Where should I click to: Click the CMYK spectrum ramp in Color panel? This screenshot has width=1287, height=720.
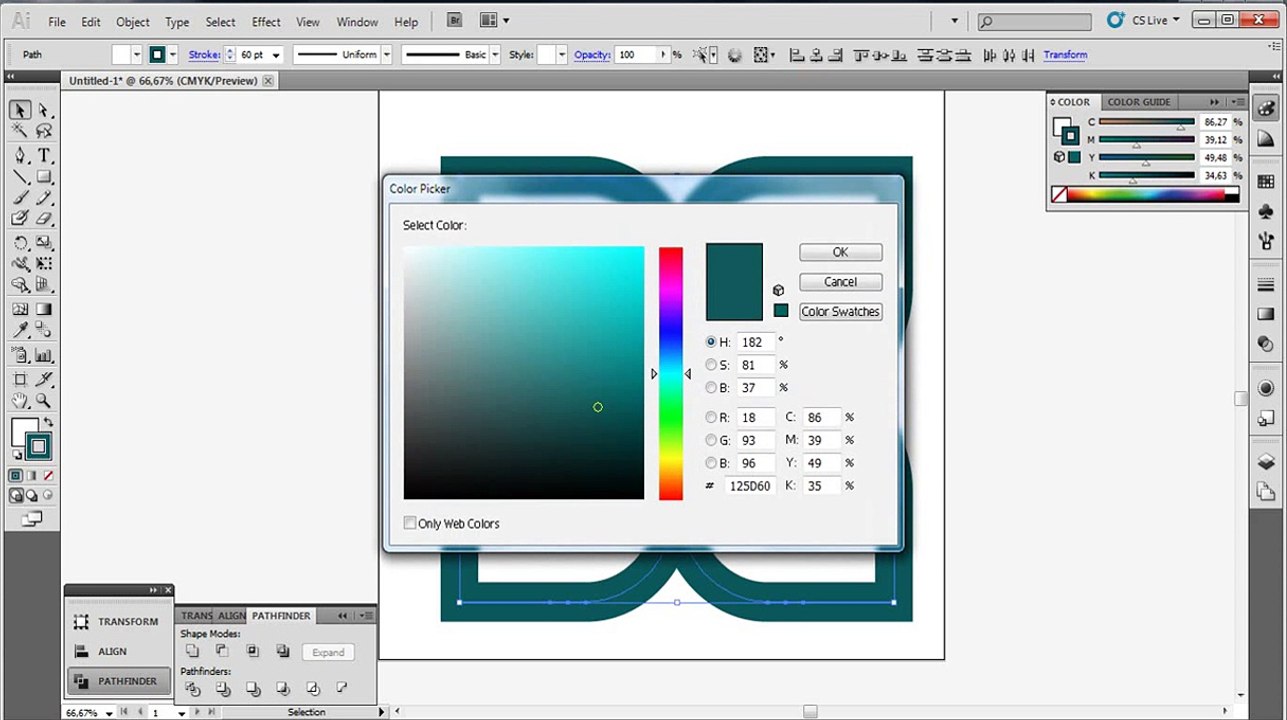coord(1145,195)
